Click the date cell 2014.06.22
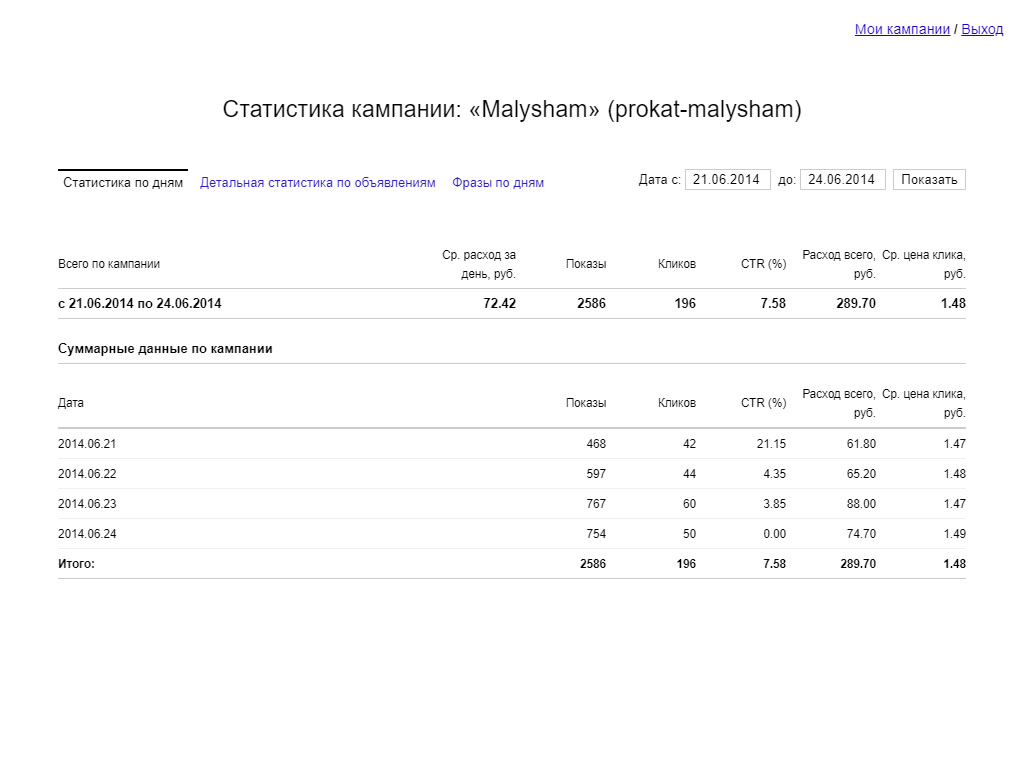The height and width of the screenshot is (768, 1024). coord(87,473)
